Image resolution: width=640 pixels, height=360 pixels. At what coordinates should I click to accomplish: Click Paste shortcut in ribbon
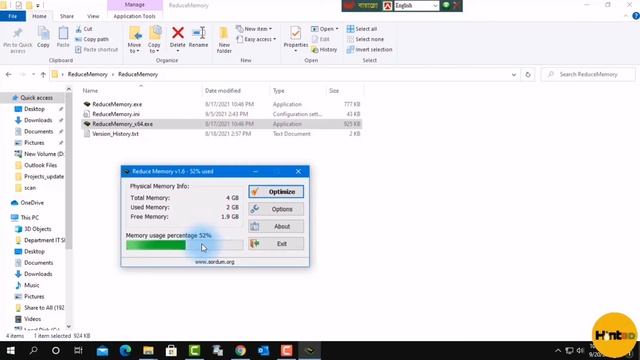pyautogui.click(x=97, y=49)
